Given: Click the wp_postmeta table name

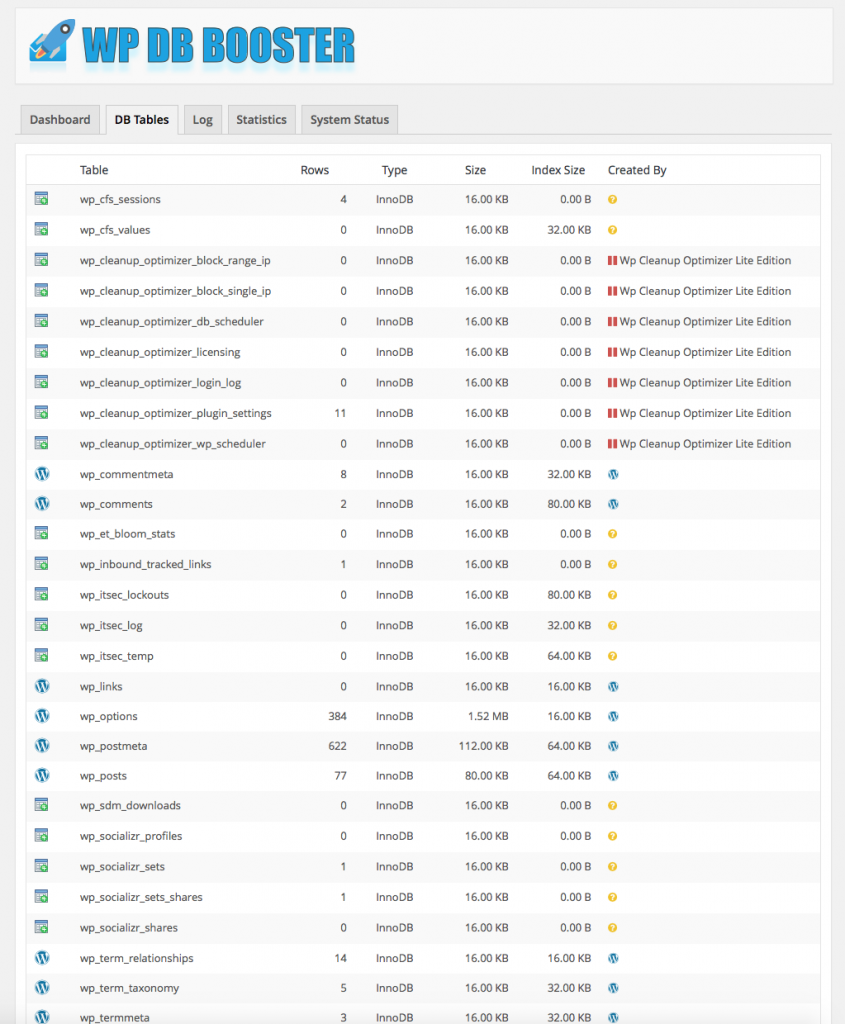Looking at the screenshot, I should tap(114, 746).
